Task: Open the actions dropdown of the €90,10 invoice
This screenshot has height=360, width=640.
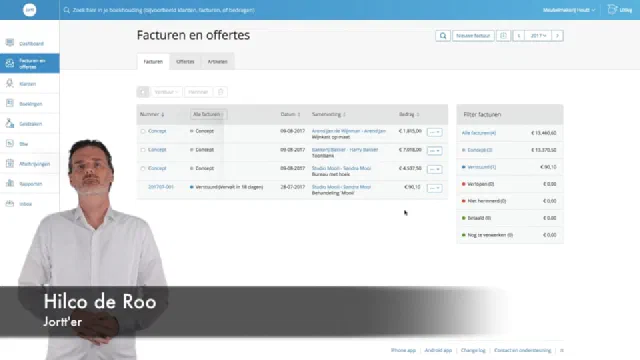Action: (x=435, y=188)
